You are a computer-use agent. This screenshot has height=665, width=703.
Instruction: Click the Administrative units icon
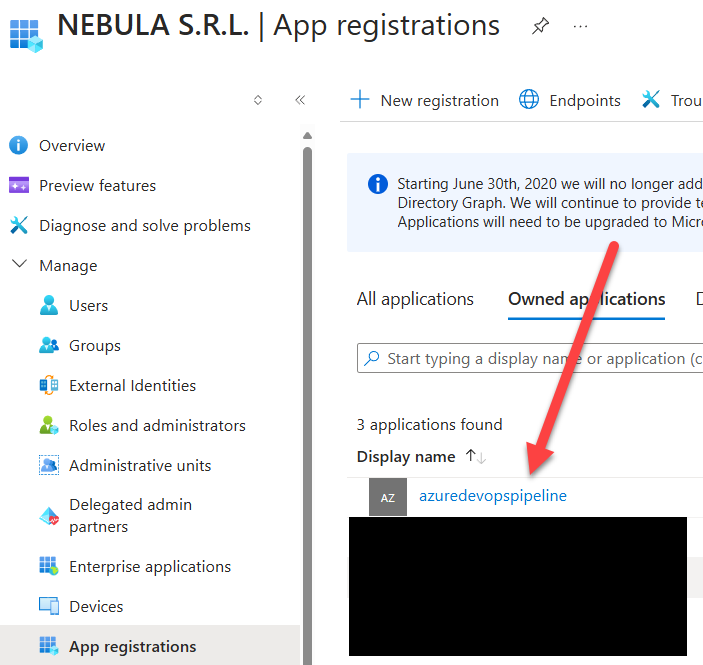pyautogui.click(x=49, y=466)
